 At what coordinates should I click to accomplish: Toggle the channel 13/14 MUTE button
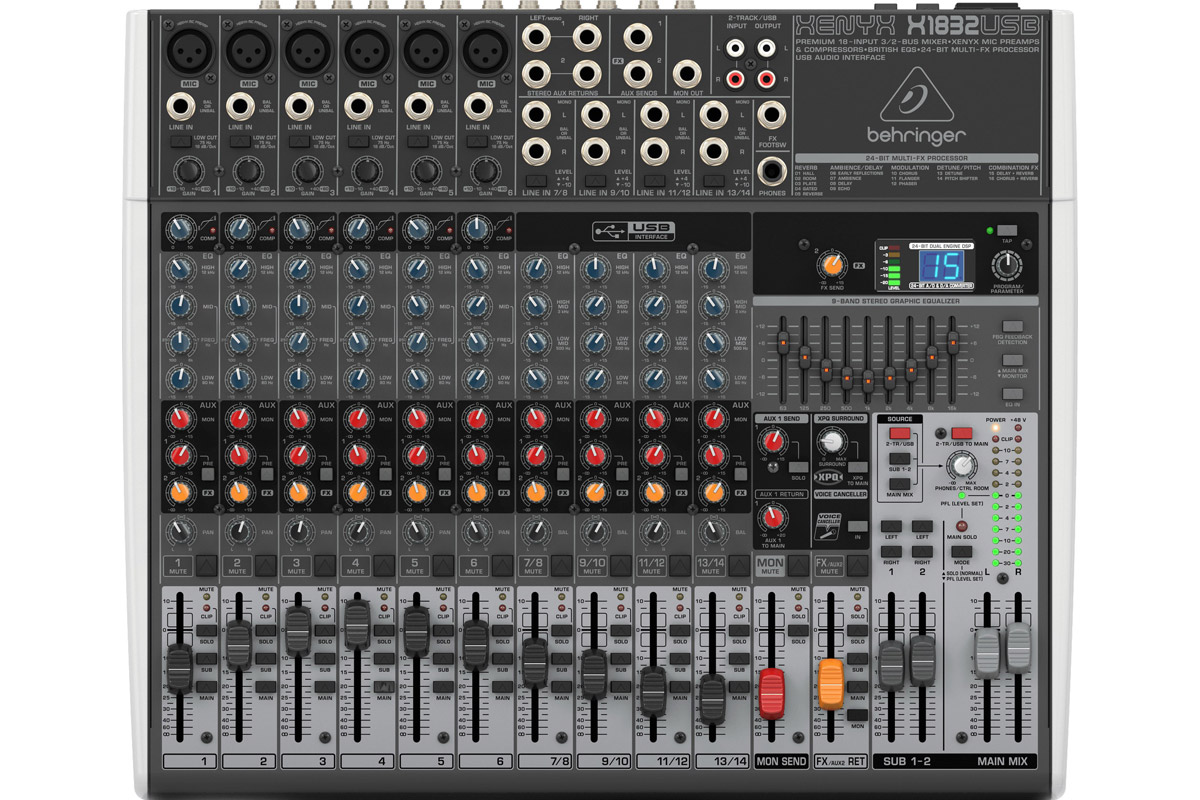pos(739,567)
